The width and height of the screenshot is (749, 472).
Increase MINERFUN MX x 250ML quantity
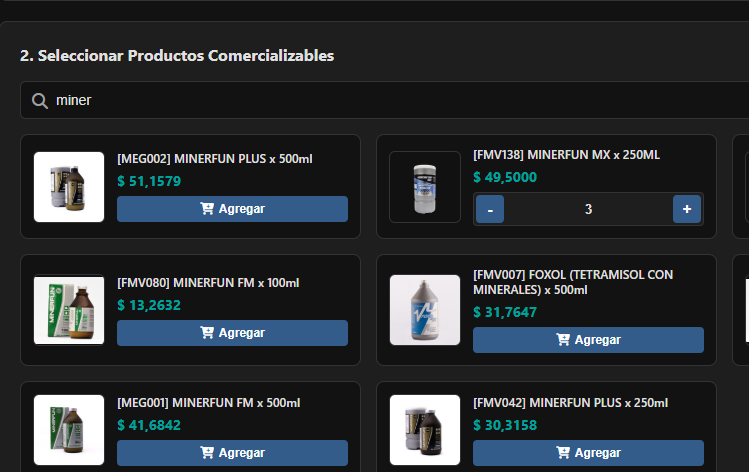pos(687,209)
